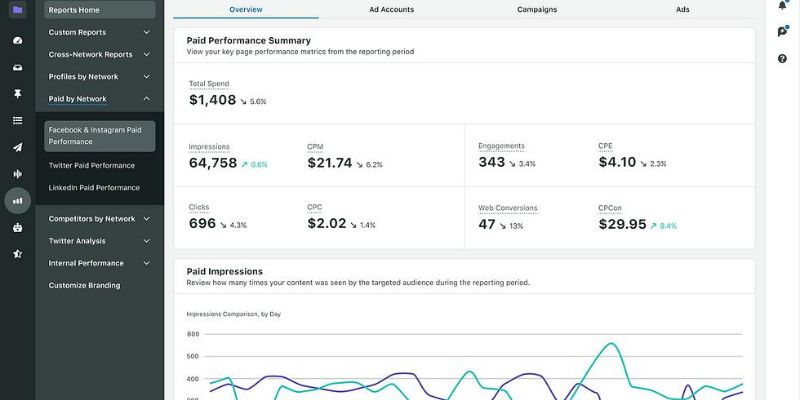Open the audio waveform listening icon
Image resolution: width=800 pixels, height=400 pixels.
pos(18,174)
